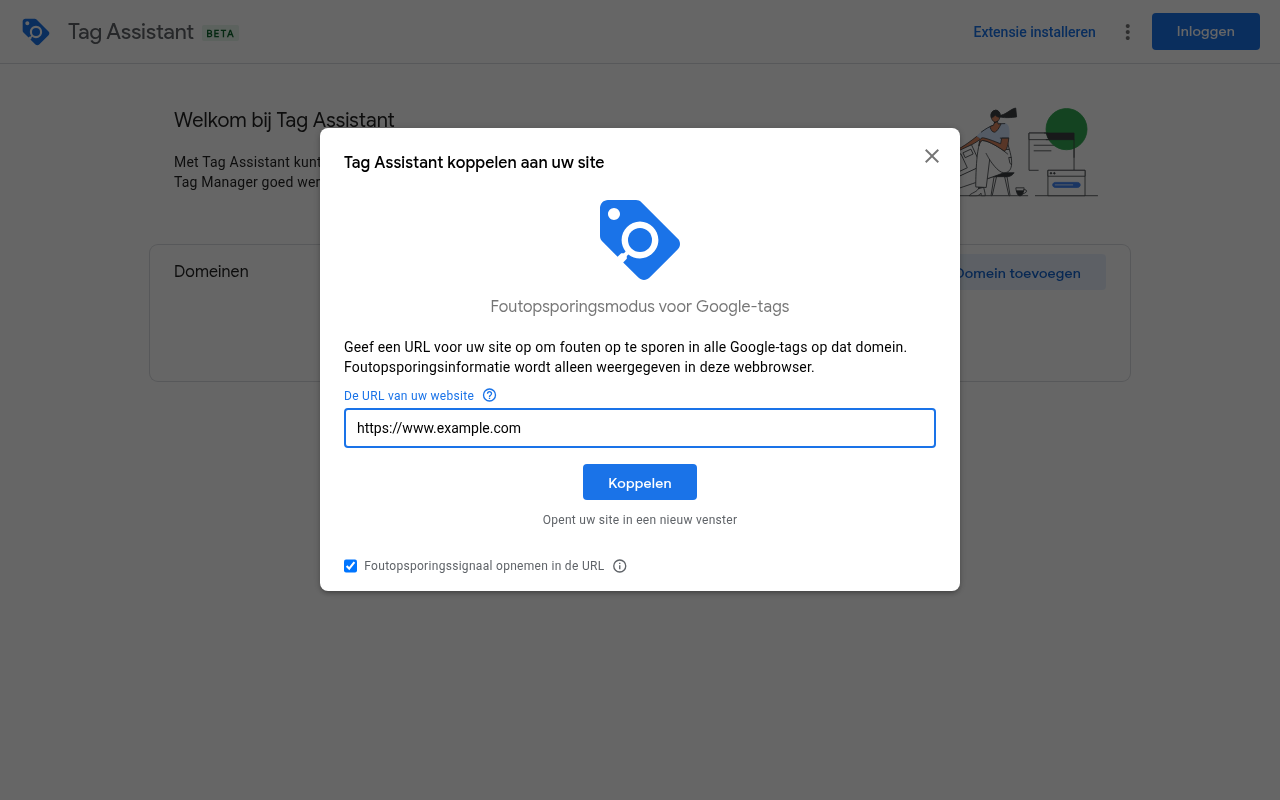This screenshot has width=1280, height=800.
Task: Close the Tag Assistant koppelen dialog
Action: click(x=932, y=156)
